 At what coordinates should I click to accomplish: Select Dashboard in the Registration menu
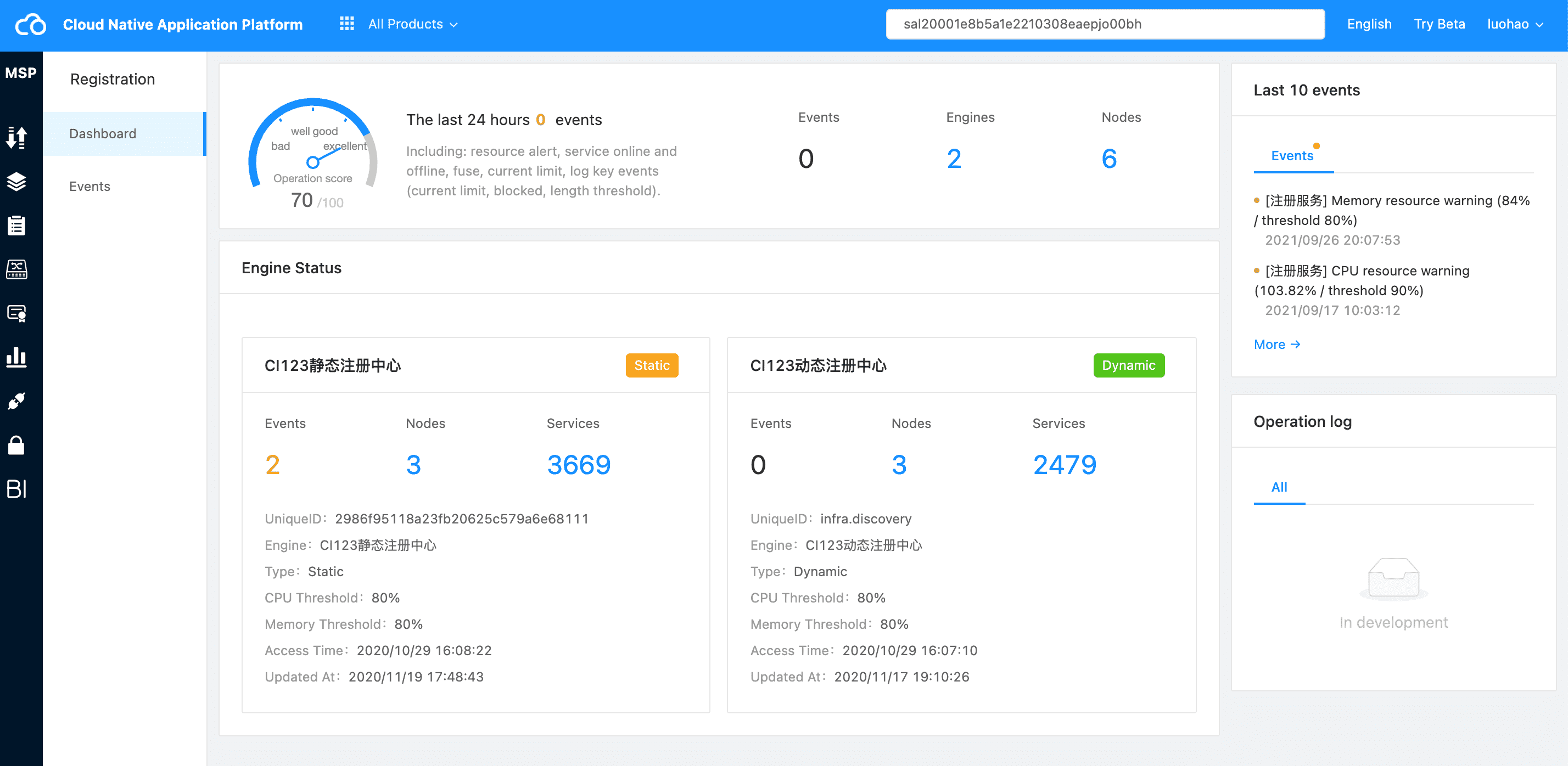point(124,134)
